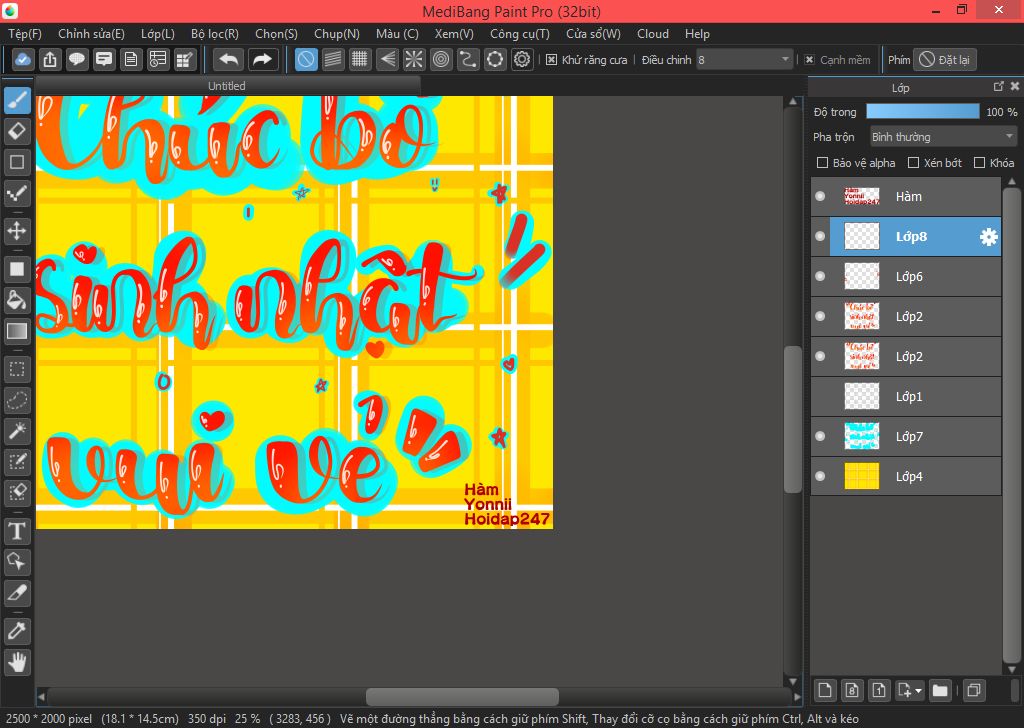Screen dimensions: 1024x728
Task: Select the rectangular selection tool
Action: pyautogui.click(x=17, y=370)
